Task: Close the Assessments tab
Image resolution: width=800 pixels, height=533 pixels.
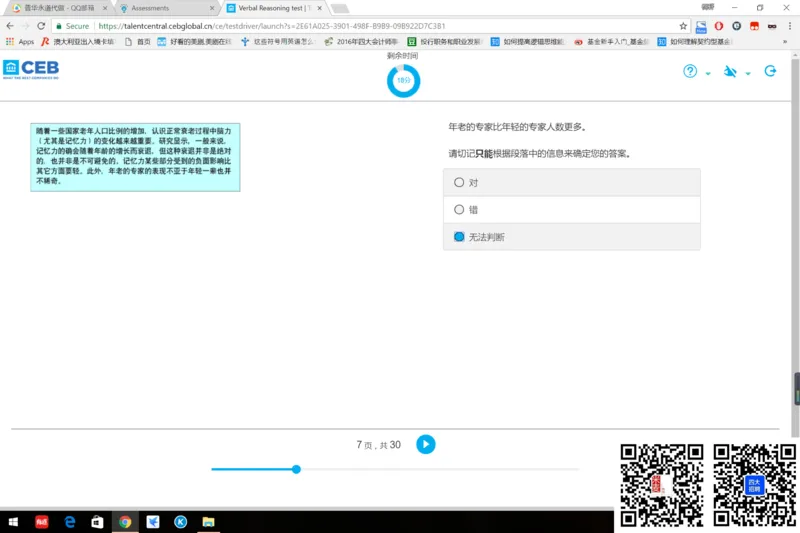Action: pyautogui.click(x=212, y=8)
